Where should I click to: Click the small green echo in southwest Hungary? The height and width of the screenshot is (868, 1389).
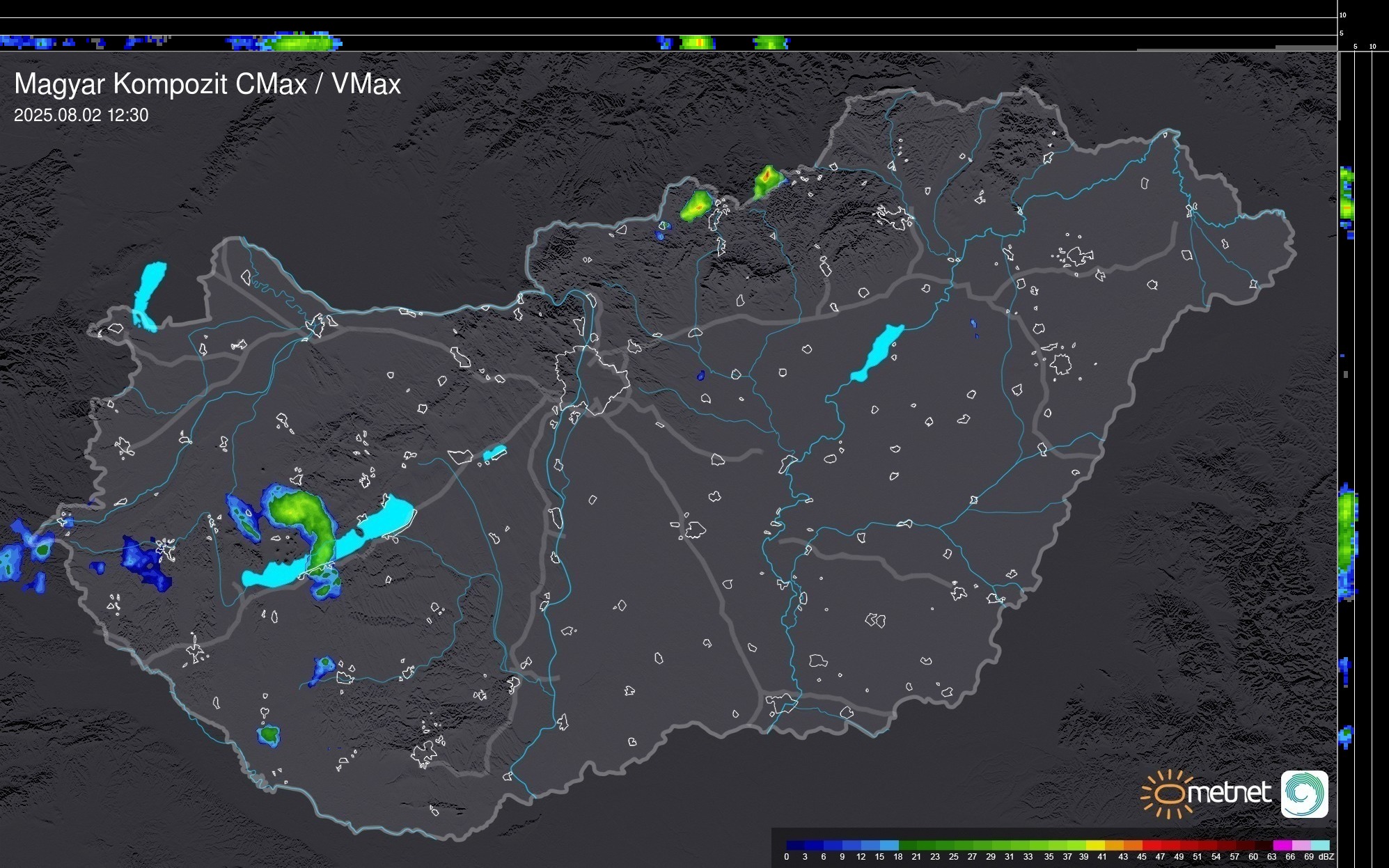[x=269, y=734]
